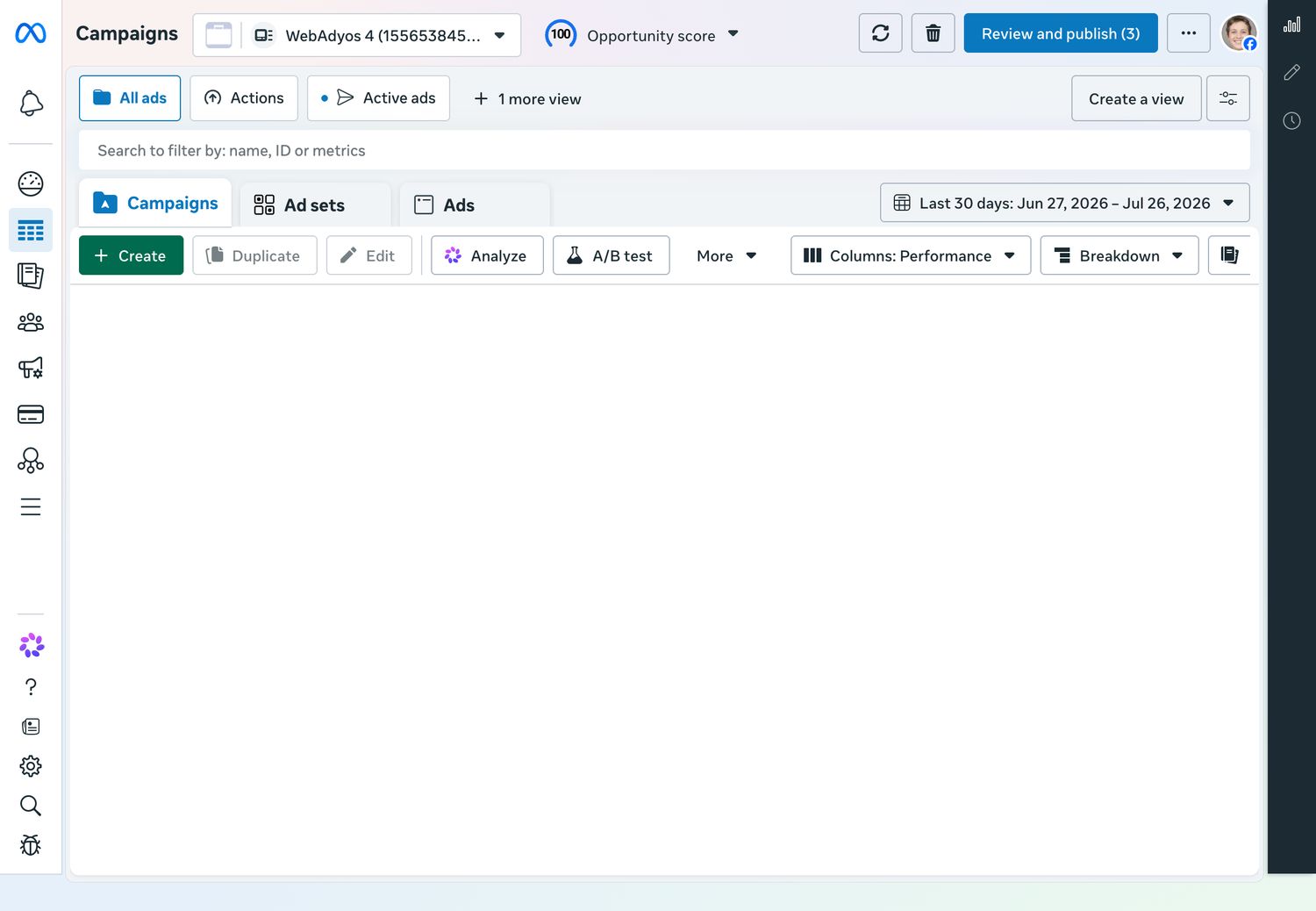Image resolution: width=1316 pixels, height=911 pixels.
Task: Click the 1 more view button
Action: pyautogui.click(x=527, y=99)
